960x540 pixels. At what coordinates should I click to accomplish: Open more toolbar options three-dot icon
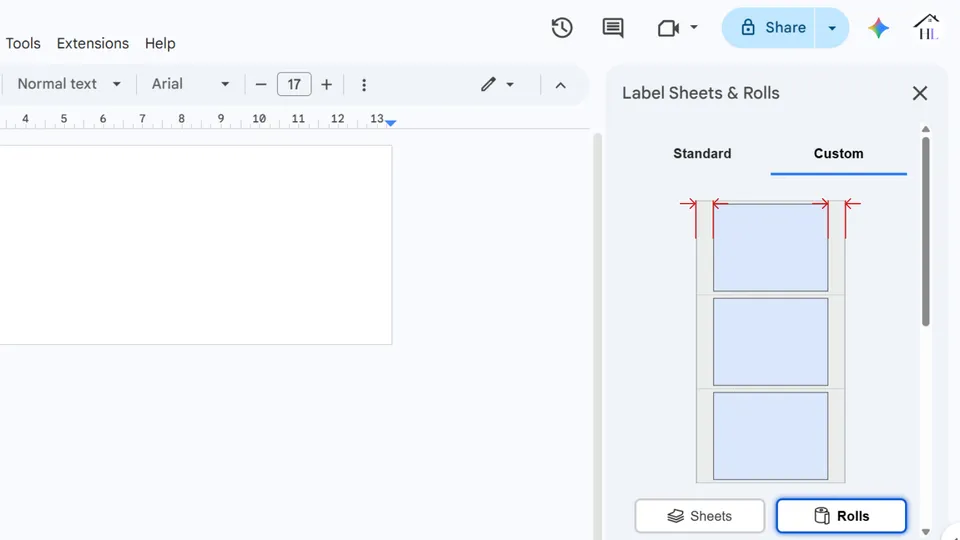364,85
